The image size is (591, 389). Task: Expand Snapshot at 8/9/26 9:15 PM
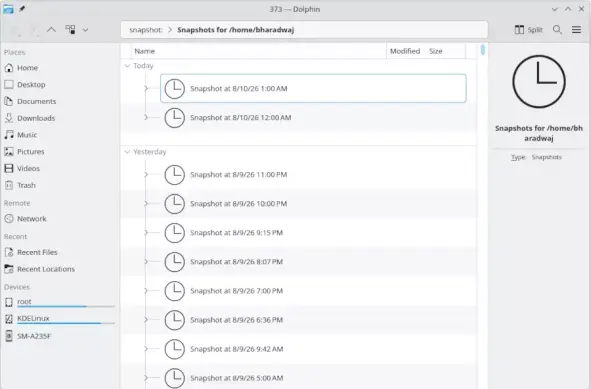tap(146, 233)
